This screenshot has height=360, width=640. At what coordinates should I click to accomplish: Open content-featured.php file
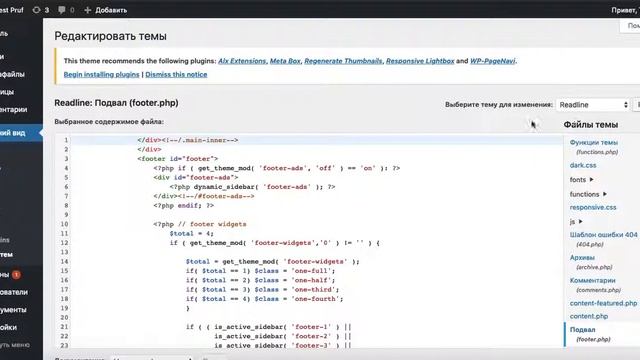603,303
